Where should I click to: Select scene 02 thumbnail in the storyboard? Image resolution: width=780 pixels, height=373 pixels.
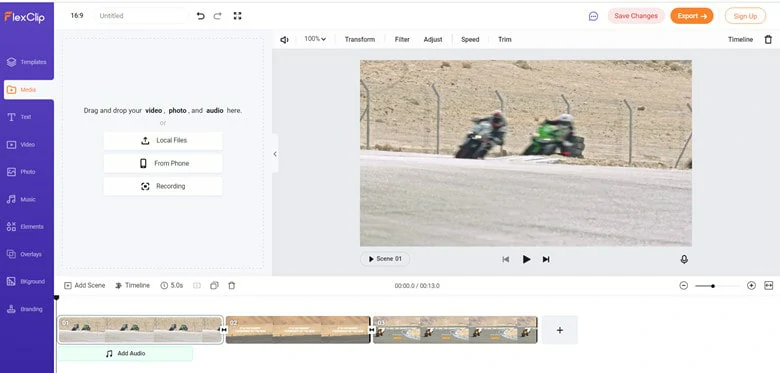point(298,330)
